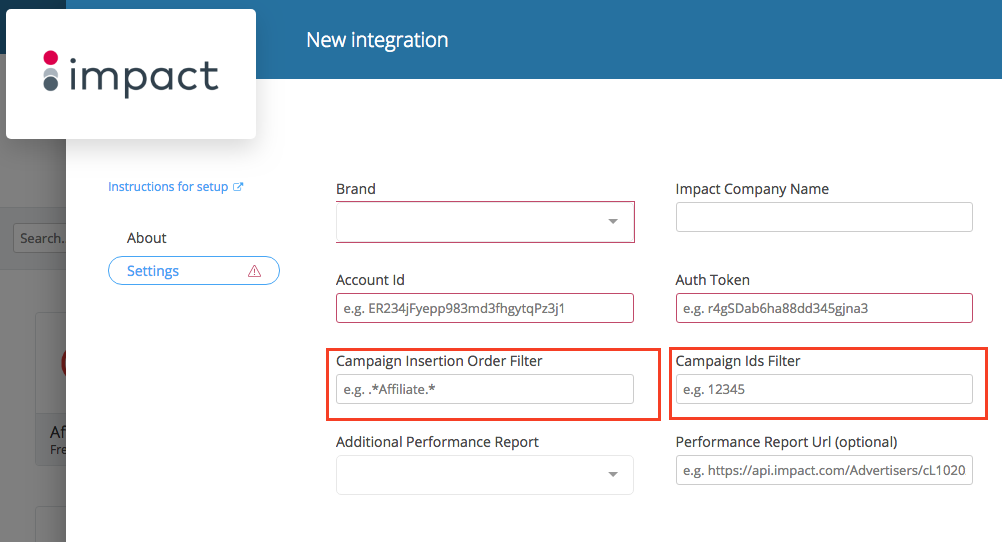Open the Instructions for setup link
The image size is (1002, 542).
168,187
